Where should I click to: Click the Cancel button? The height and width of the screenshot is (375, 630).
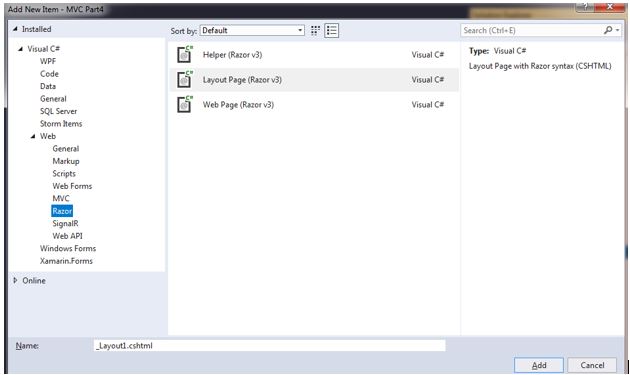pyautogui.click(x=592, y=365)
